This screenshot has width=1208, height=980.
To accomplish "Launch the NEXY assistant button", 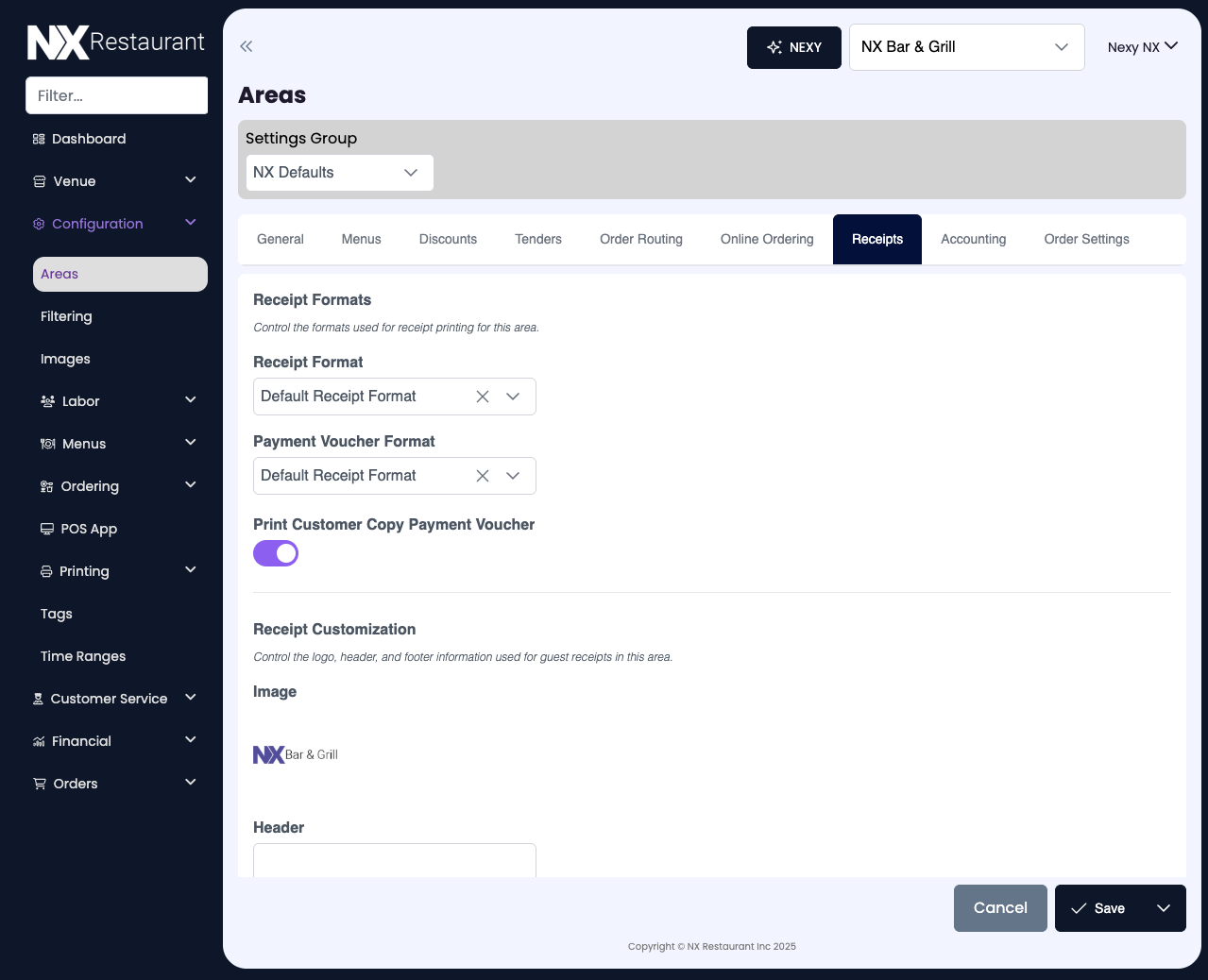I will pos(793,47).
